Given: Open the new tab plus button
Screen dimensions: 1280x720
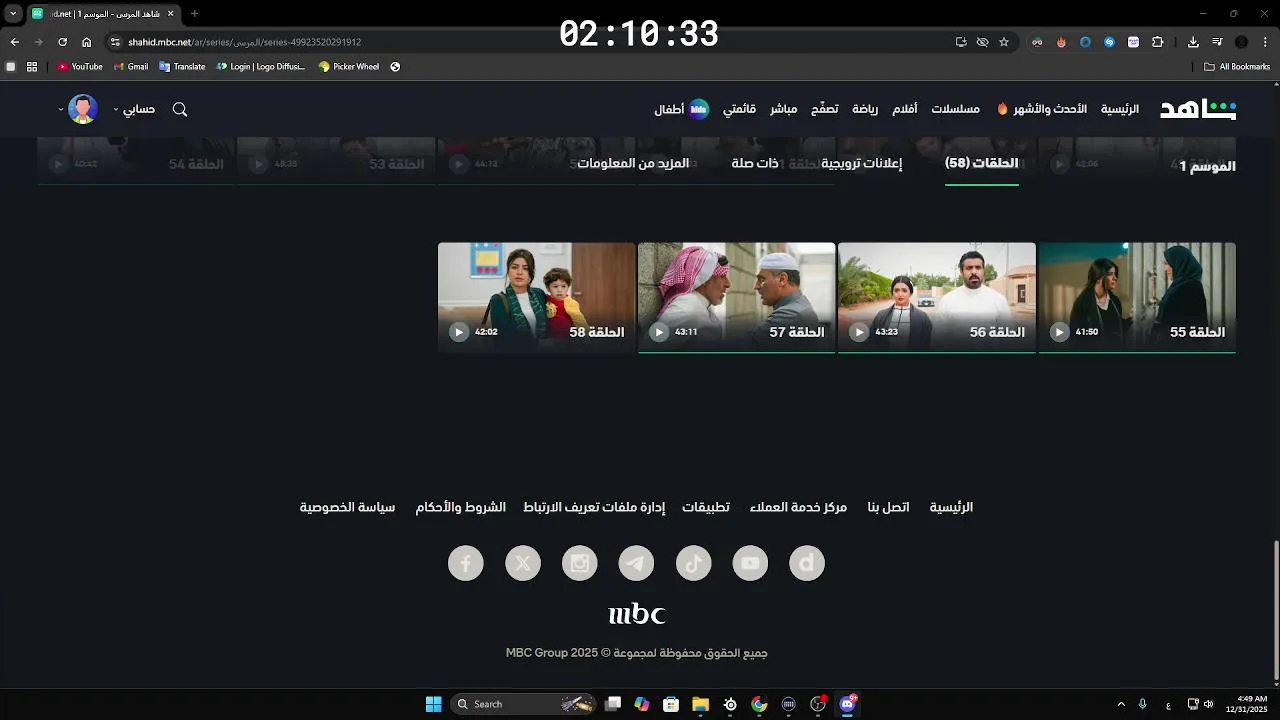Looking at the screenshot, I should [194, 14].
